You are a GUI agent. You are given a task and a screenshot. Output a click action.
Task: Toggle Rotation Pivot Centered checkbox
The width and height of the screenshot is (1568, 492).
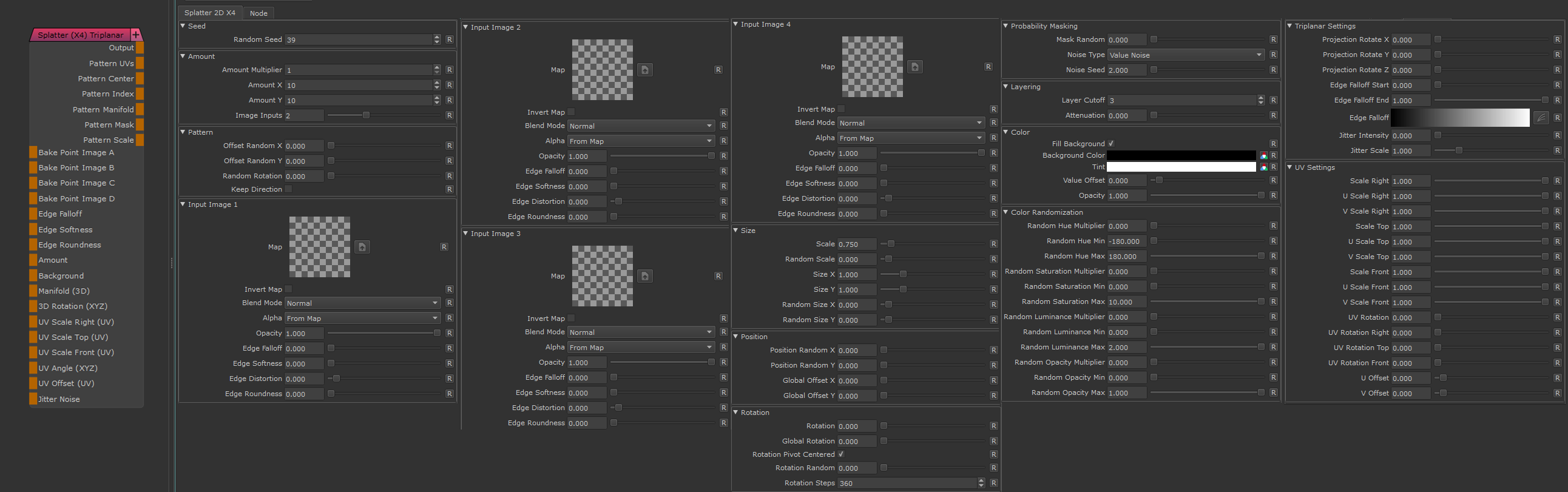point(841,454)
